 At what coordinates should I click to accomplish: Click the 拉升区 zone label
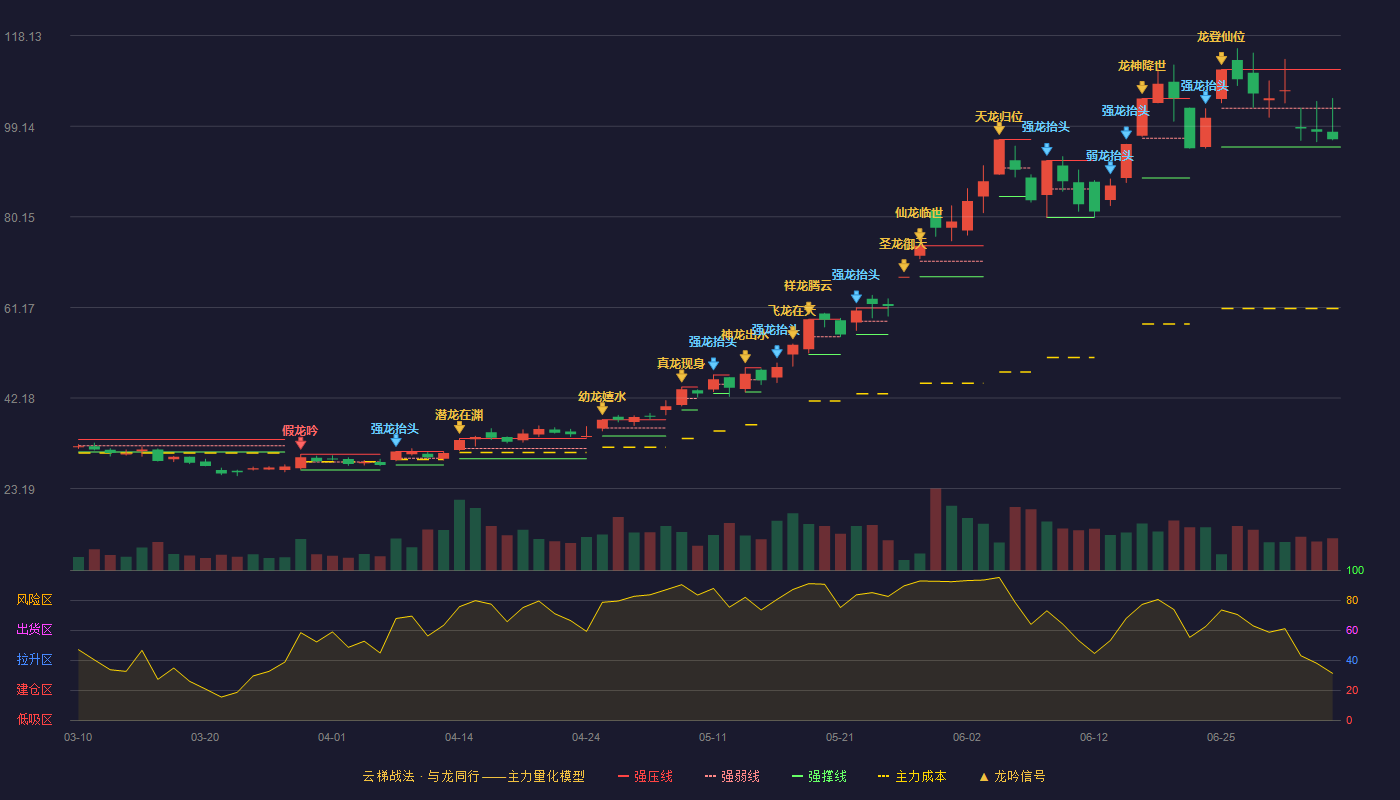pyautogui.click(x=35, y=660)
